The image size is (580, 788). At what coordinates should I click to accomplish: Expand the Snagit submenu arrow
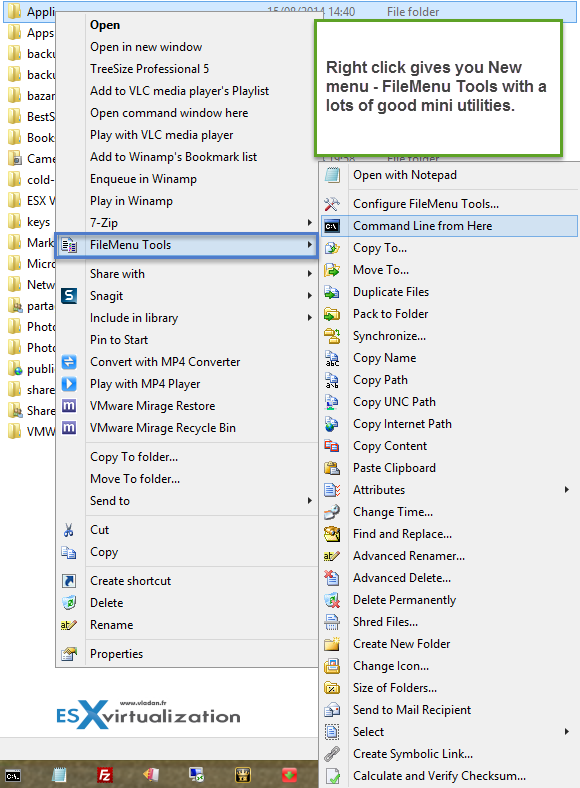(x=310, y=296)
